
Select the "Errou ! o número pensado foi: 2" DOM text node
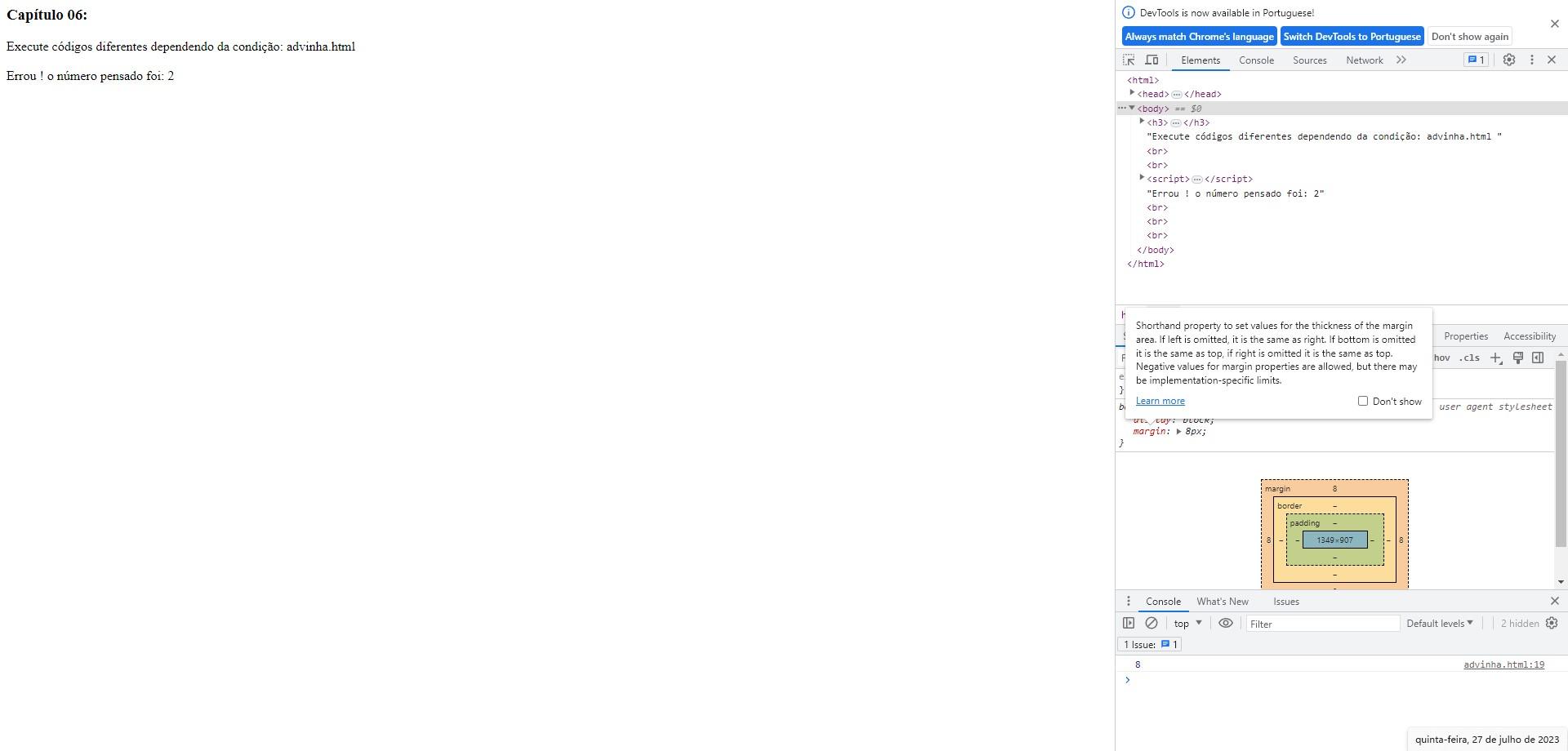(x=1236, y=194)
